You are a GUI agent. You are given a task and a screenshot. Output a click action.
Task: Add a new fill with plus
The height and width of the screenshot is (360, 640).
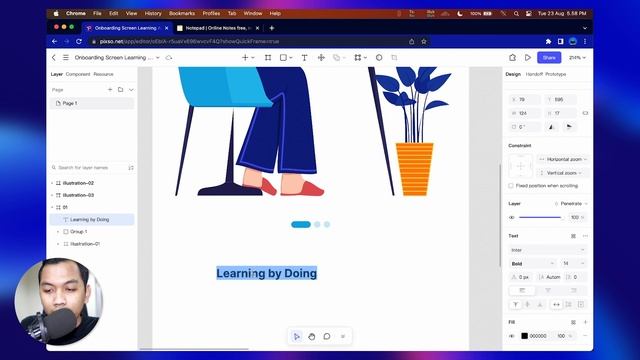(585, 322)
